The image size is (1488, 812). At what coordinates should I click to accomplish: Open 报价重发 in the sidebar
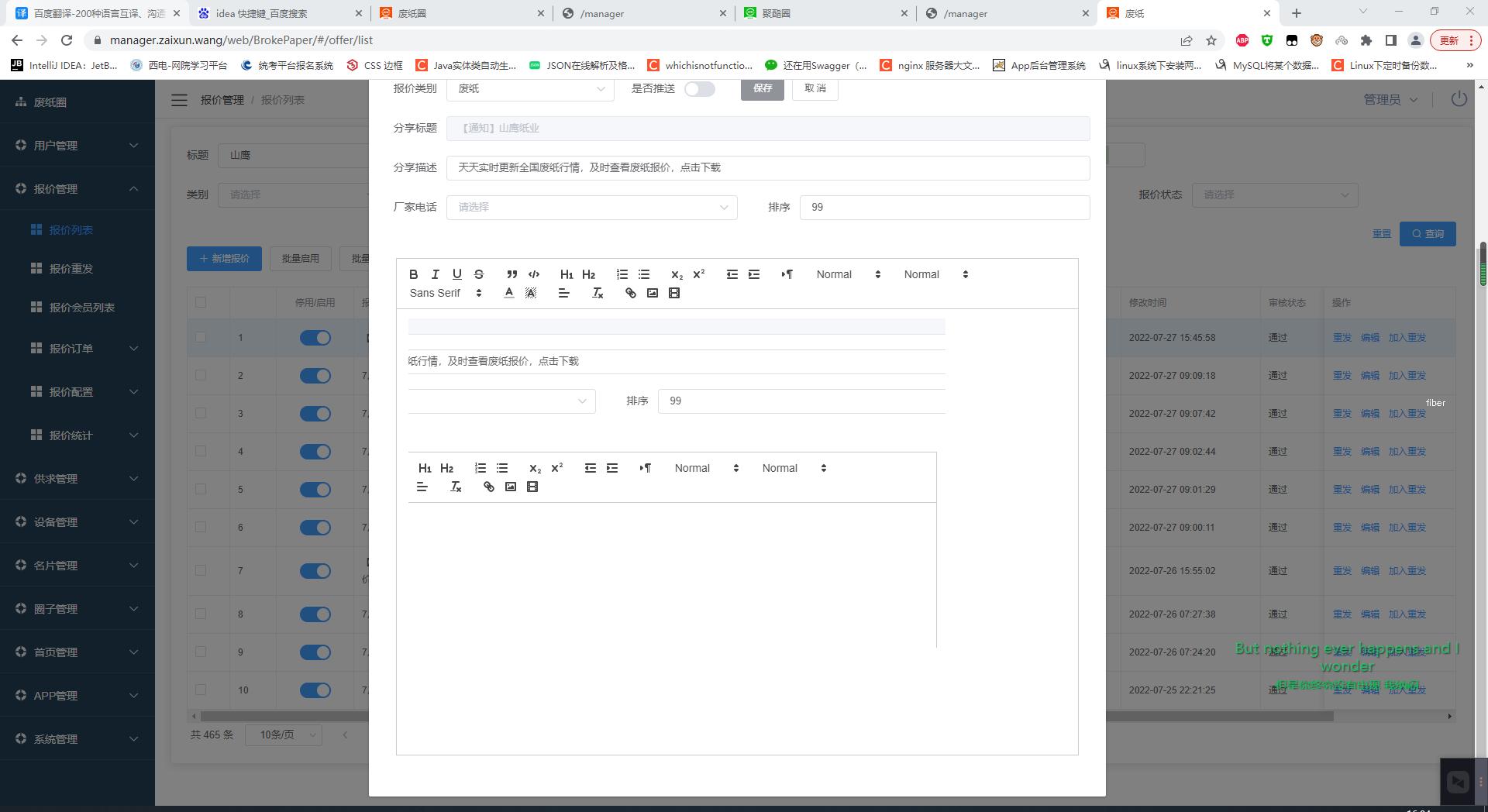coord(71,269)
